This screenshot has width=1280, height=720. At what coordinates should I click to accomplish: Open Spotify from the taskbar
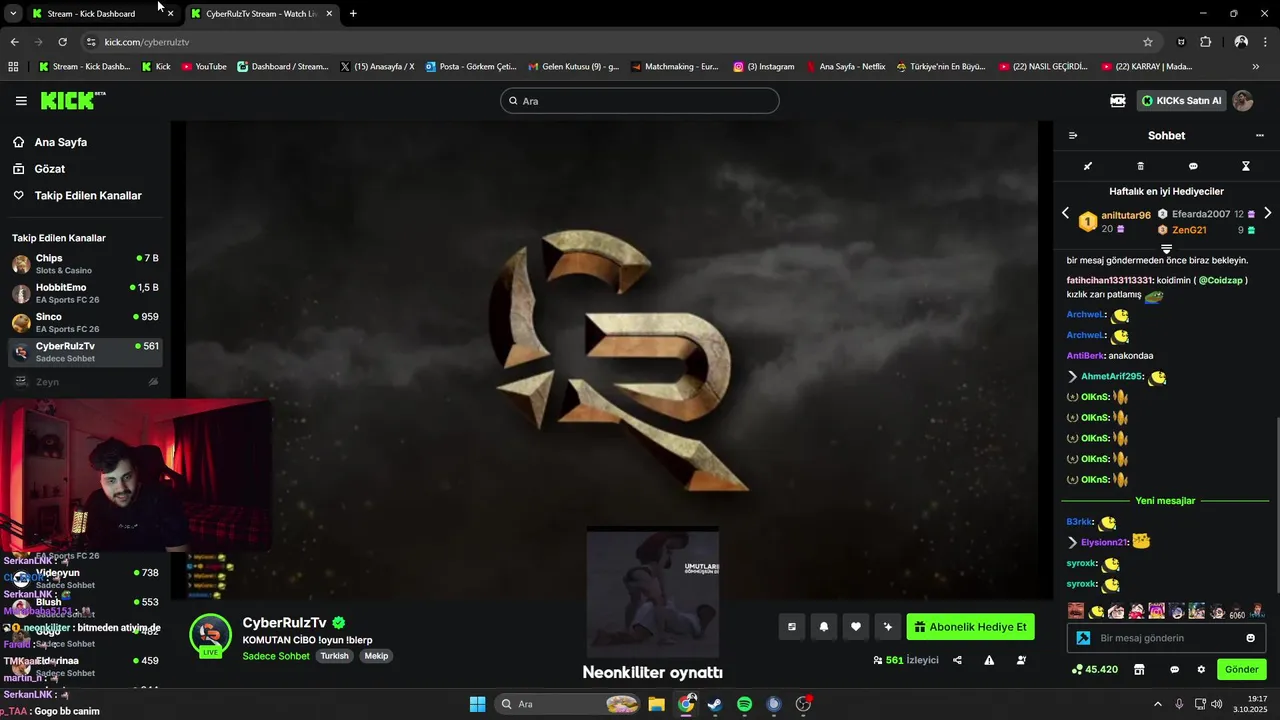(744, 704)
